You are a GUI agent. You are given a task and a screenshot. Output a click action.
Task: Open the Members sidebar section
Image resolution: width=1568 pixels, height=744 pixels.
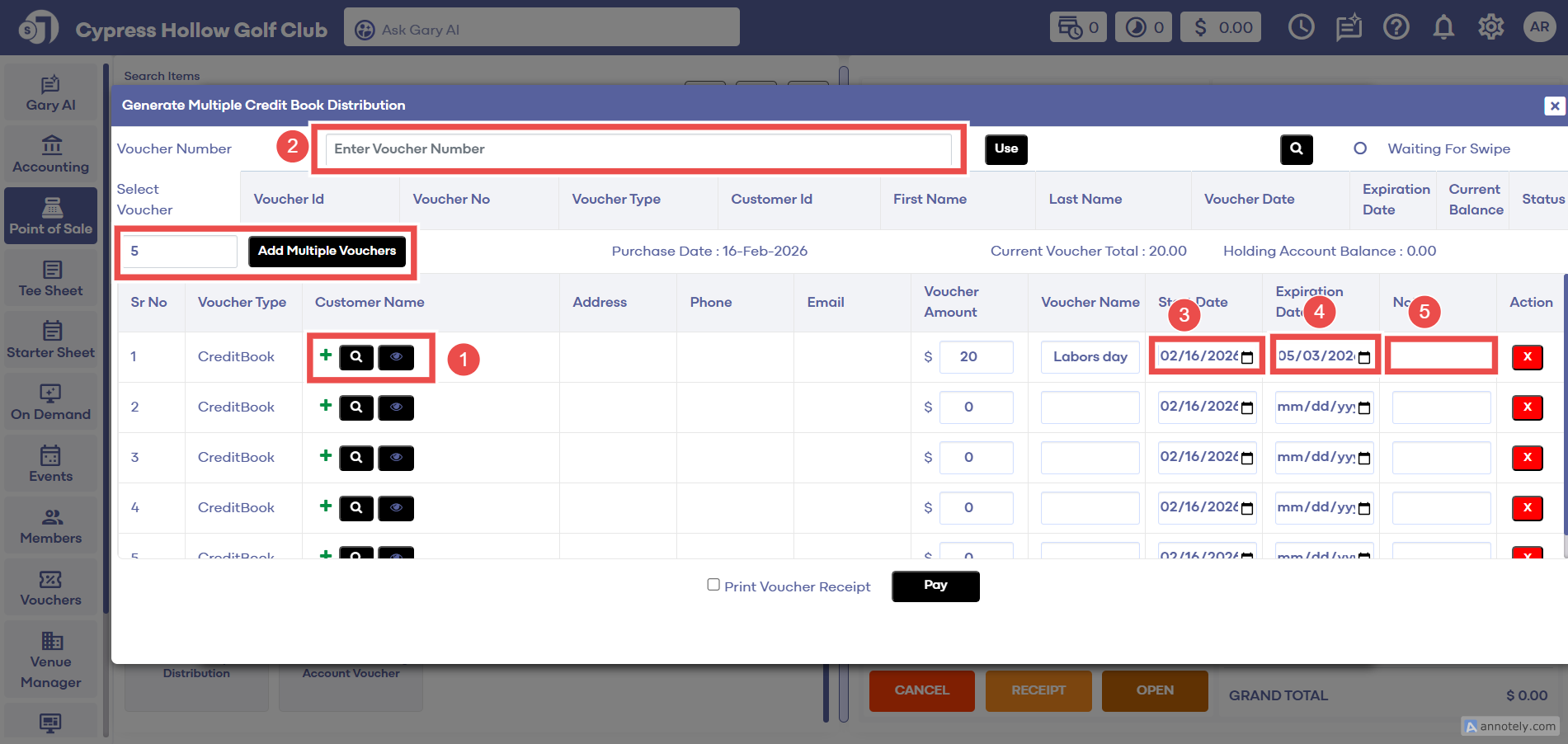pos(51,526)
